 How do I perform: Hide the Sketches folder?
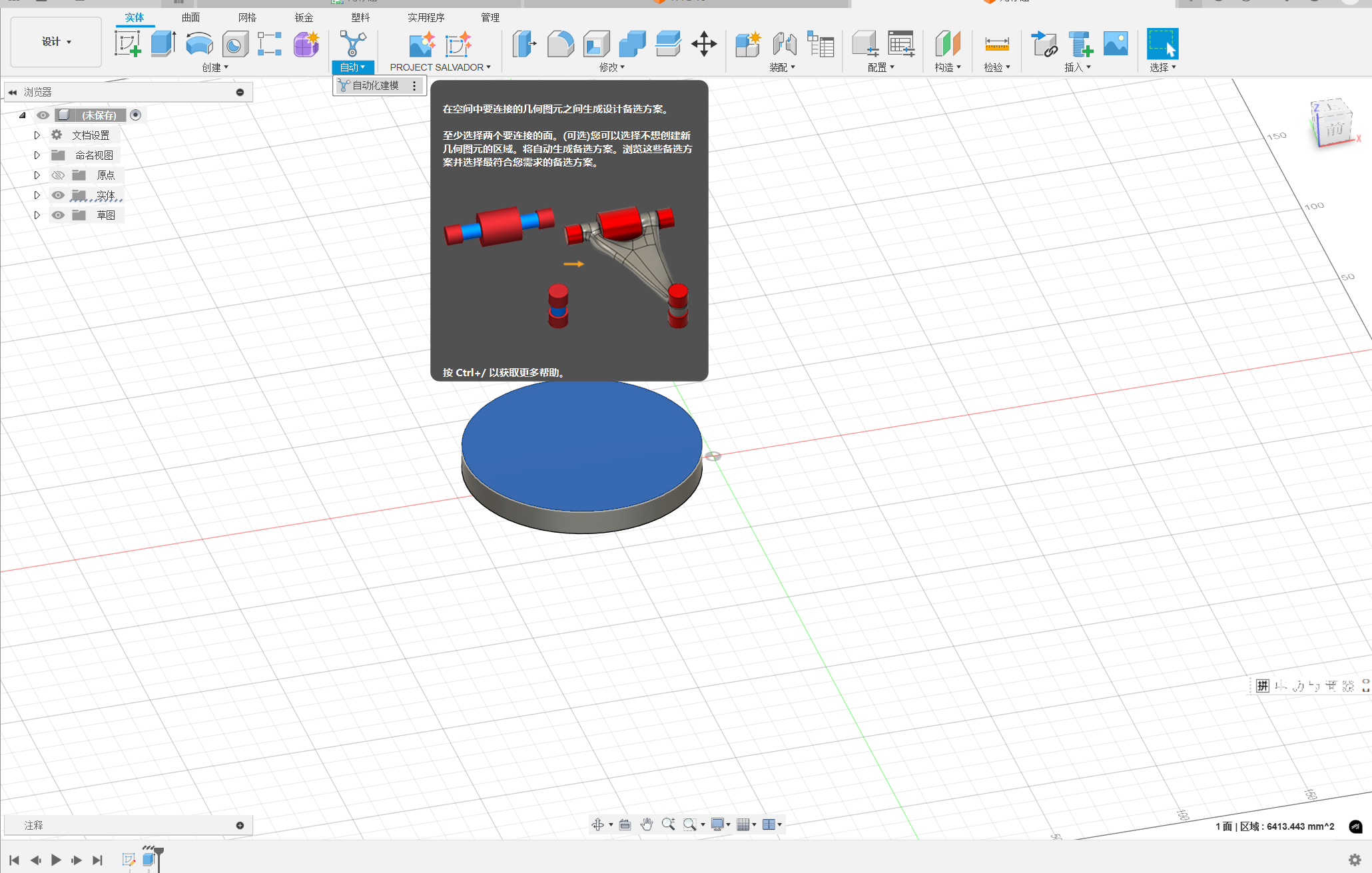tap(58, 215)
